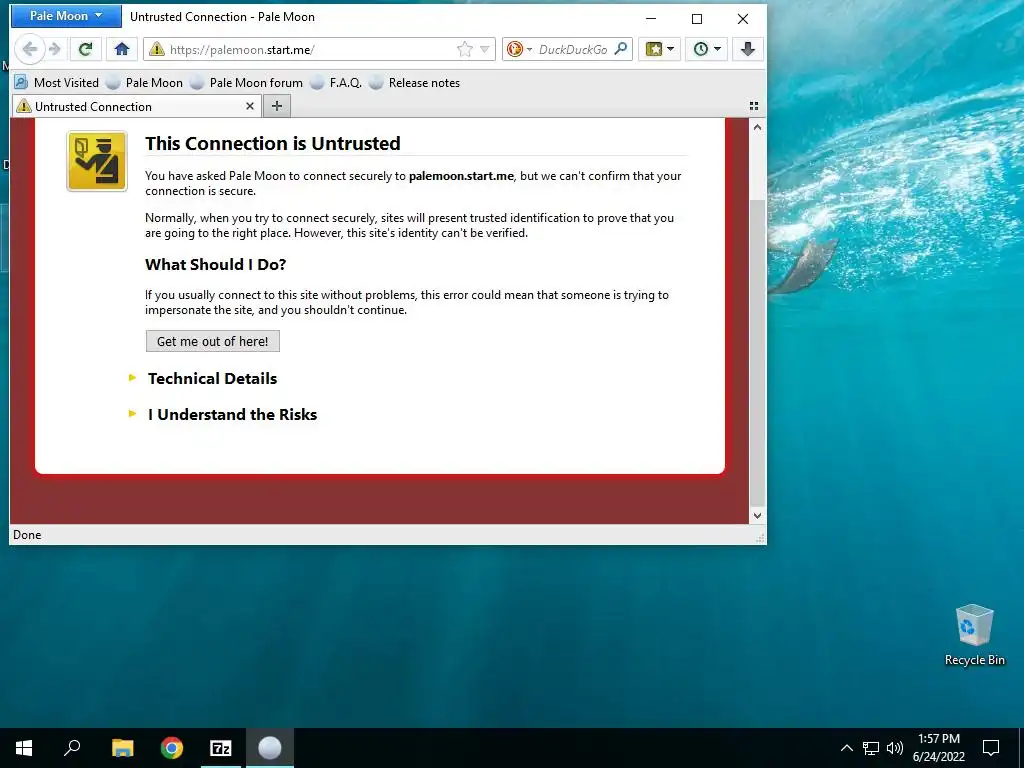Open the Release notes bookmark
1024x768 pixels.
point(415,83)
